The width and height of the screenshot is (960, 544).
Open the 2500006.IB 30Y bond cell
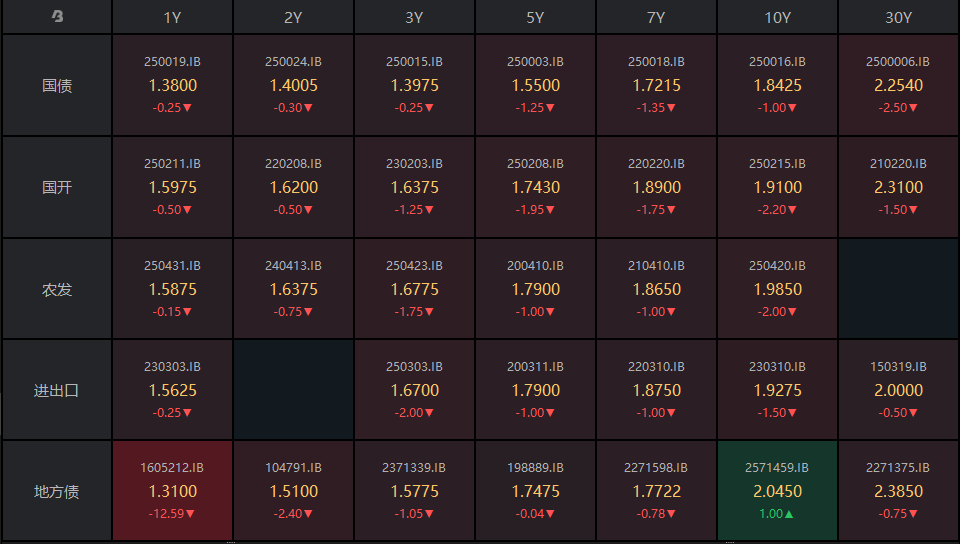(x=898, y=86)
